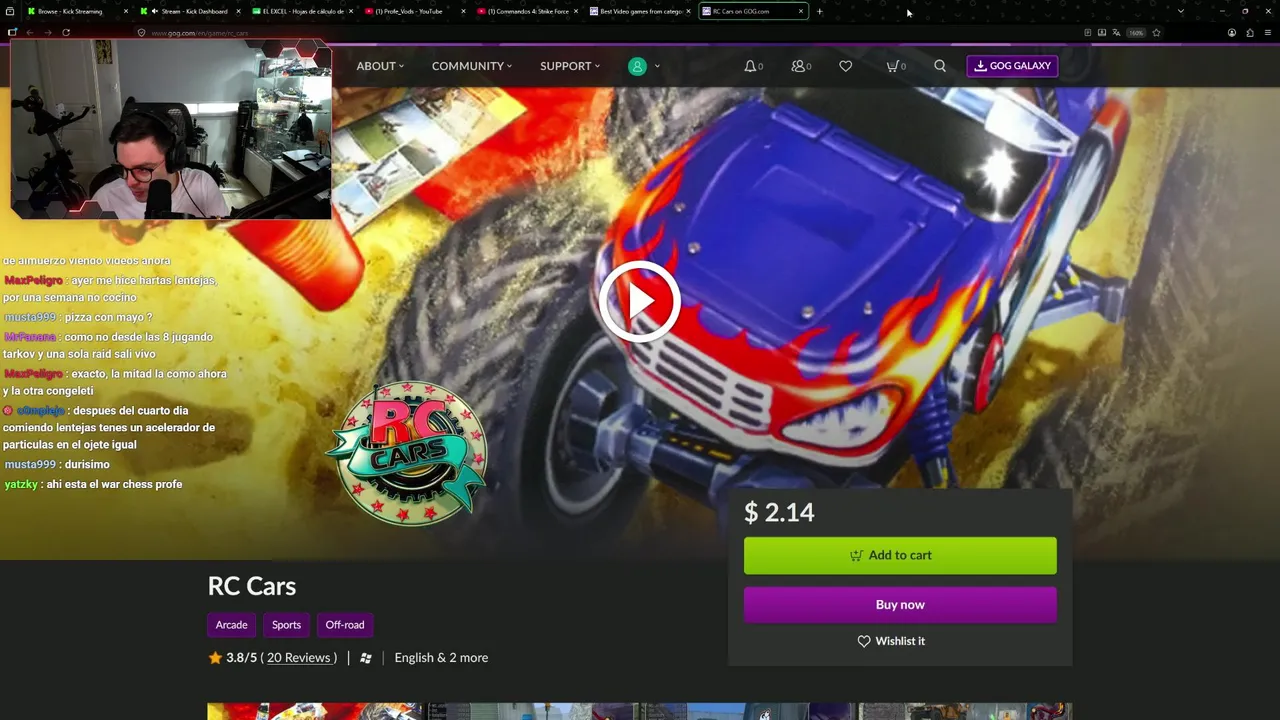Wishlist RC Cars
The image size is (1280, 720).
click(891, 641)
